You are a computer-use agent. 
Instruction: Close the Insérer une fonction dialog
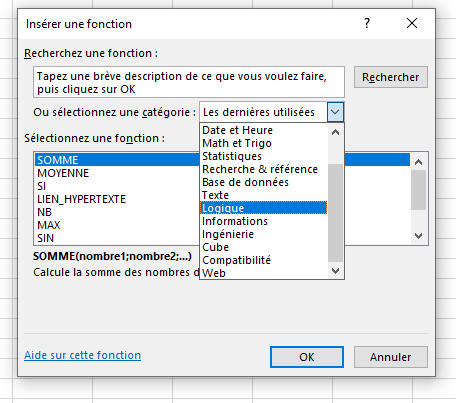tap(412, 23)
